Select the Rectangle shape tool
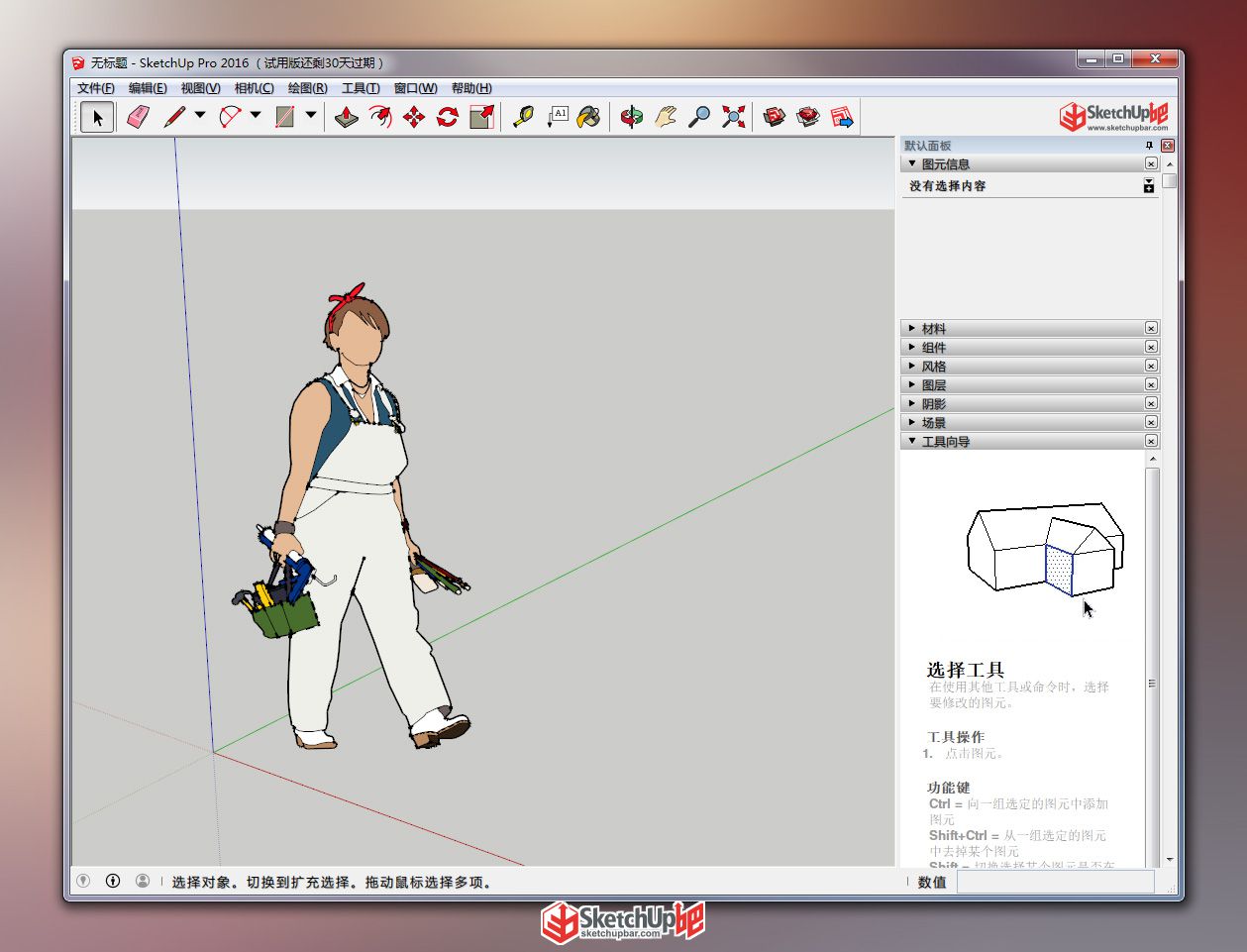1247x952 pixels. 285,117
